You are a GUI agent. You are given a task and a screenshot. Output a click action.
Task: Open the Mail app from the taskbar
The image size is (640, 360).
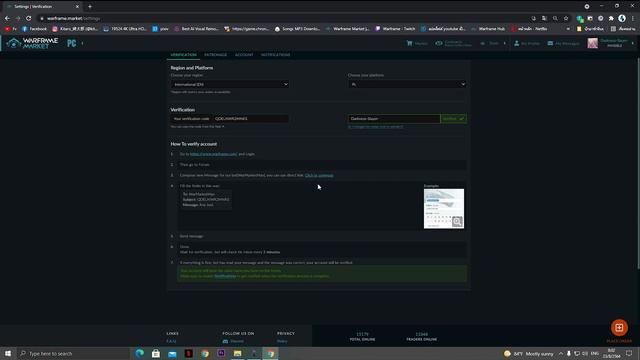coord(172,353)
